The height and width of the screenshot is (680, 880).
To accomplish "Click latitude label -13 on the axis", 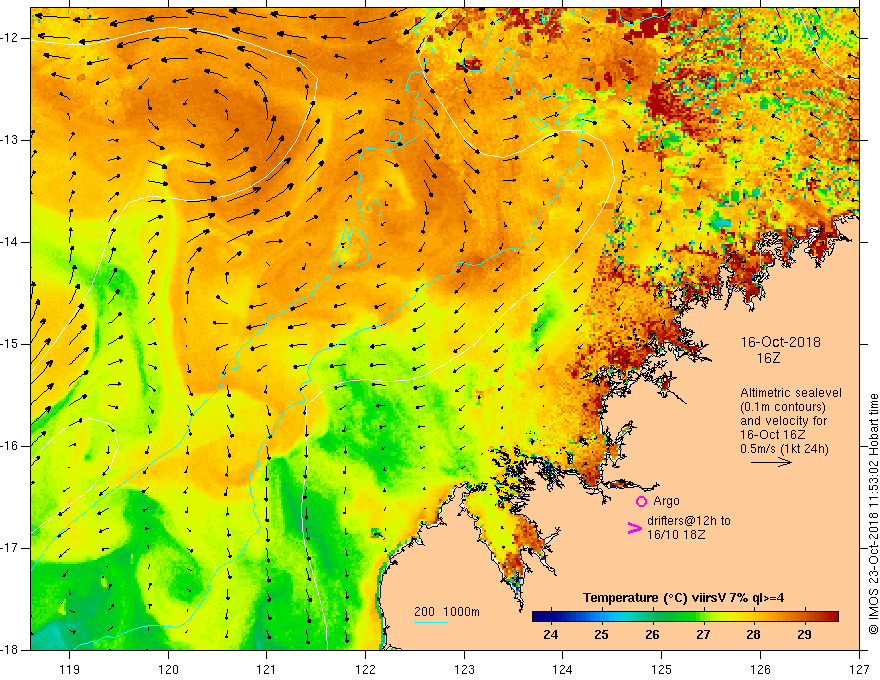I will coord(10,140).
